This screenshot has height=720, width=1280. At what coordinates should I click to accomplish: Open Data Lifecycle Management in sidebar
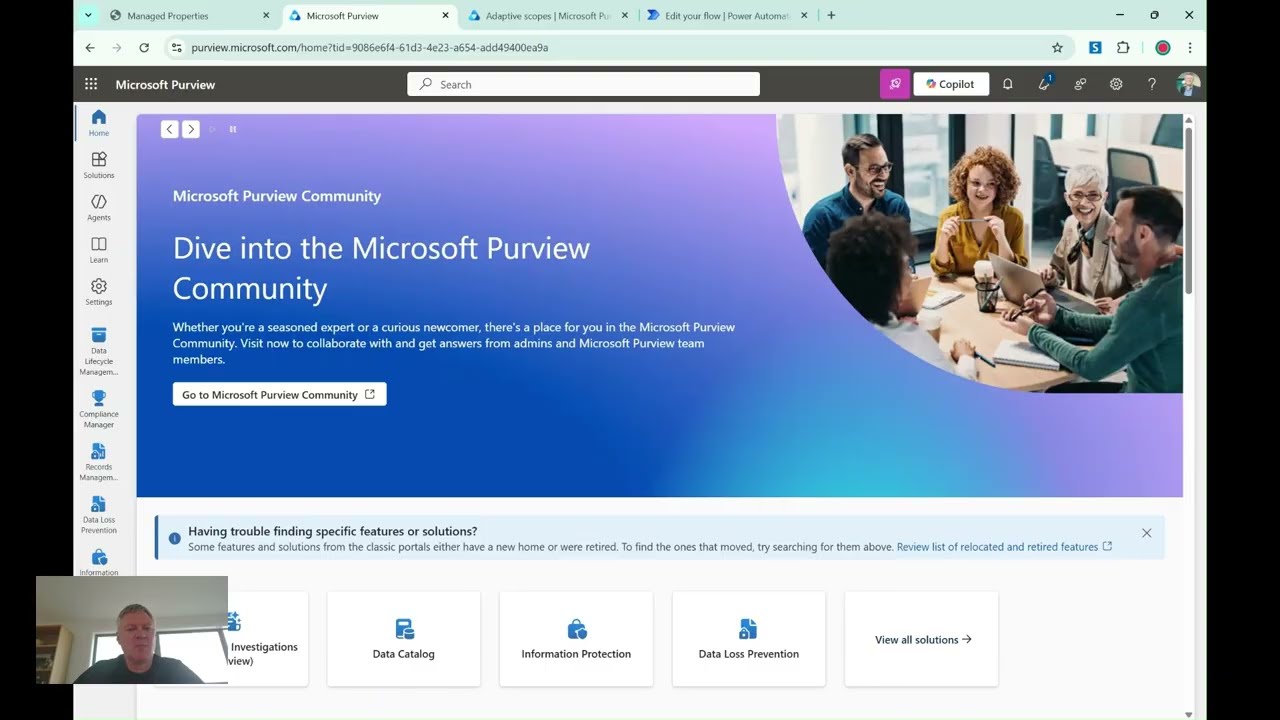pyautogui.click(x=99, y=351)
